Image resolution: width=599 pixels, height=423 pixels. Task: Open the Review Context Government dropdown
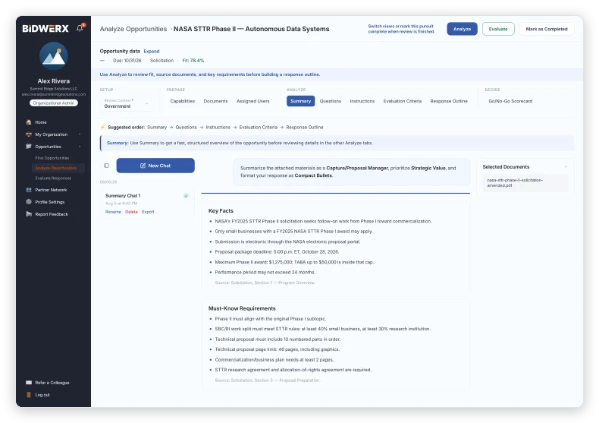click(x=126, y=104)
